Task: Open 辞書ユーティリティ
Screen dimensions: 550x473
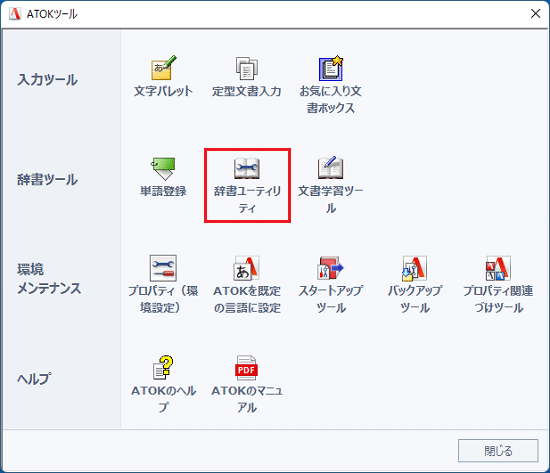Action: [247, 185]
